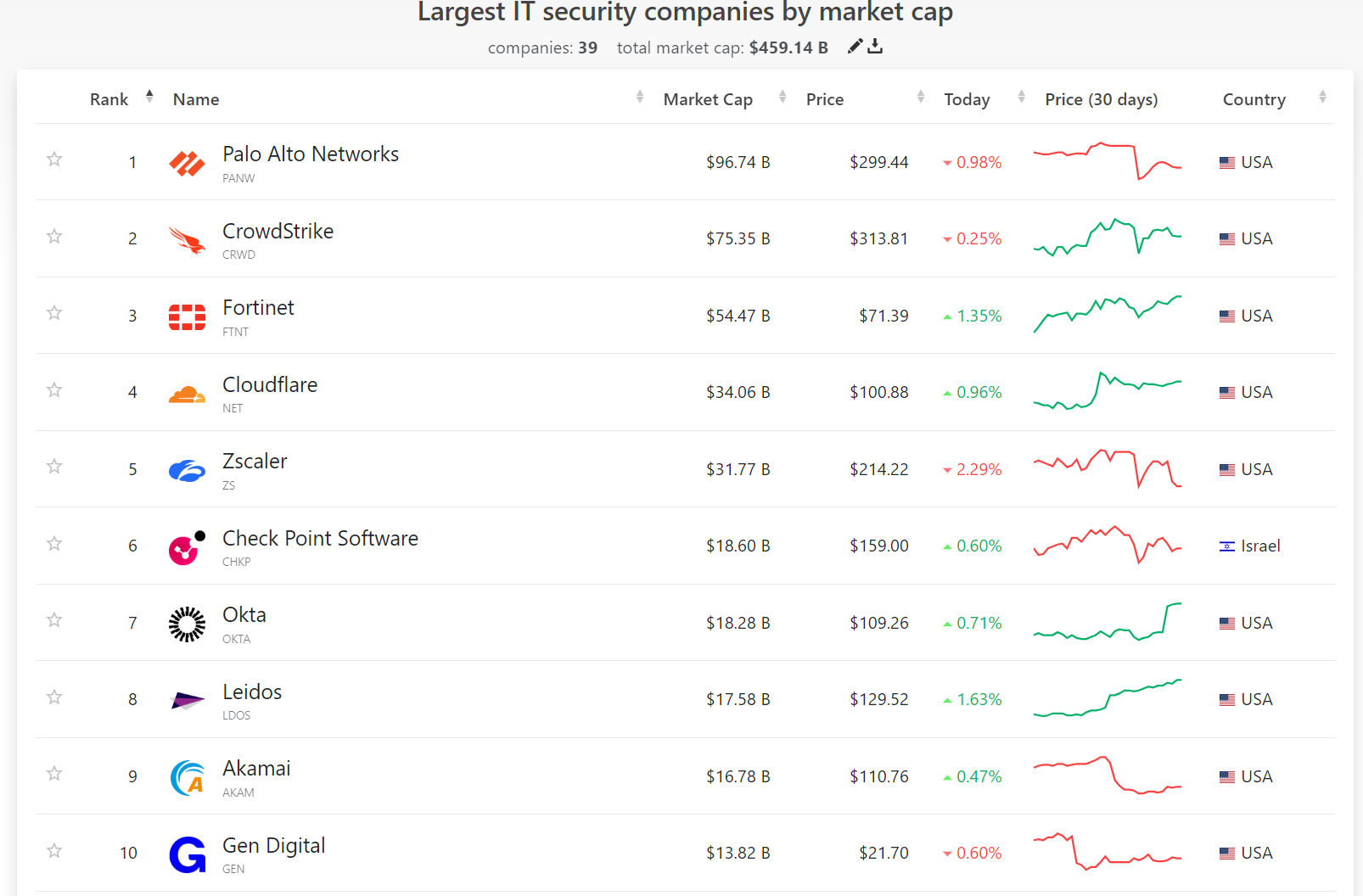Screen dimensions: 1363x896
Task: Click the Leidos logo icon
Action: pos(187,701)
